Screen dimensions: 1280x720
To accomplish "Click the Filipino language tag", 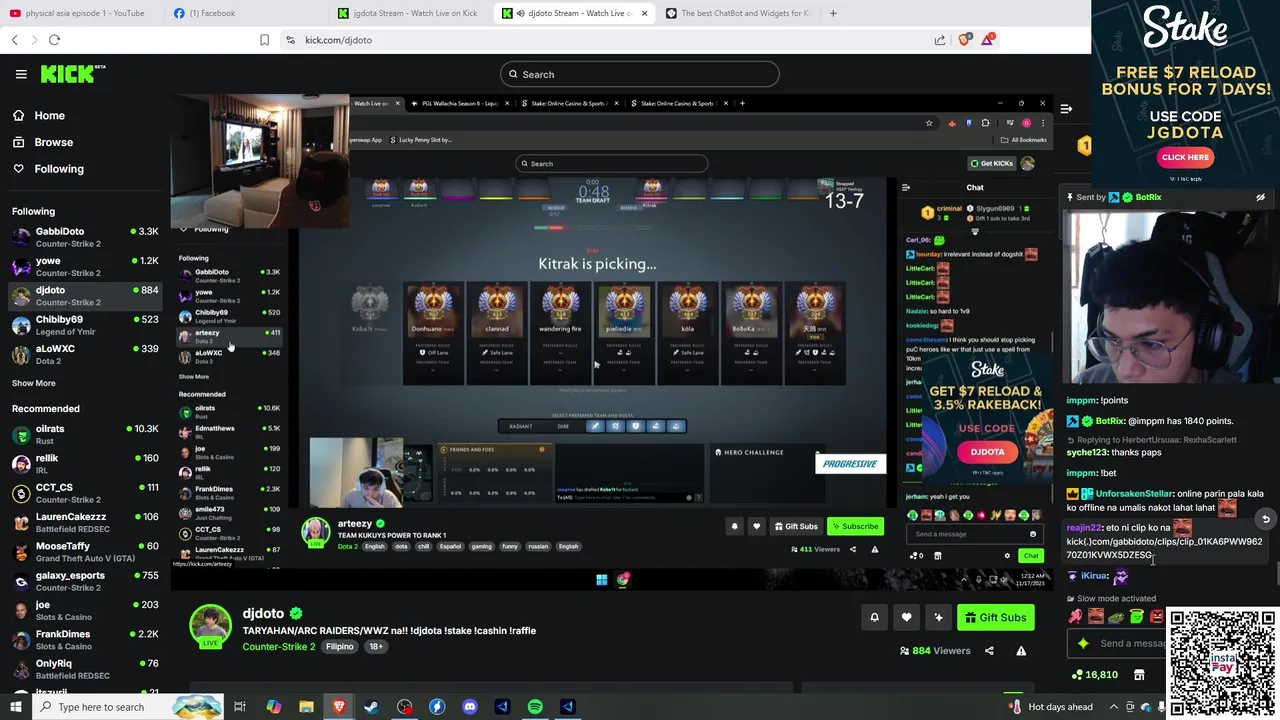I will tap(340, 647).
